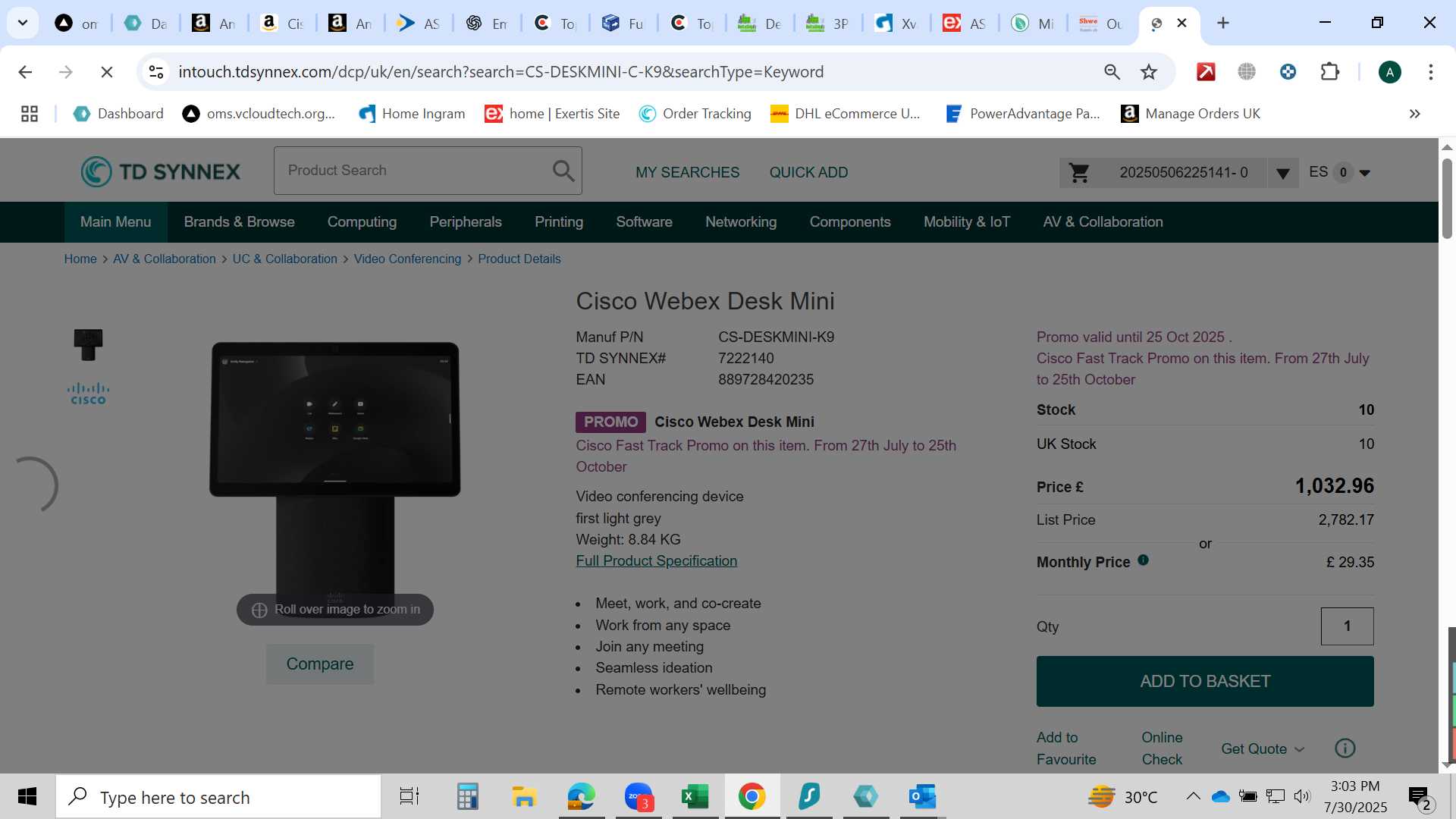The image size is (1456, 819).
Task: Click the ADD TO BASKET button
Action: (1205, 682)
